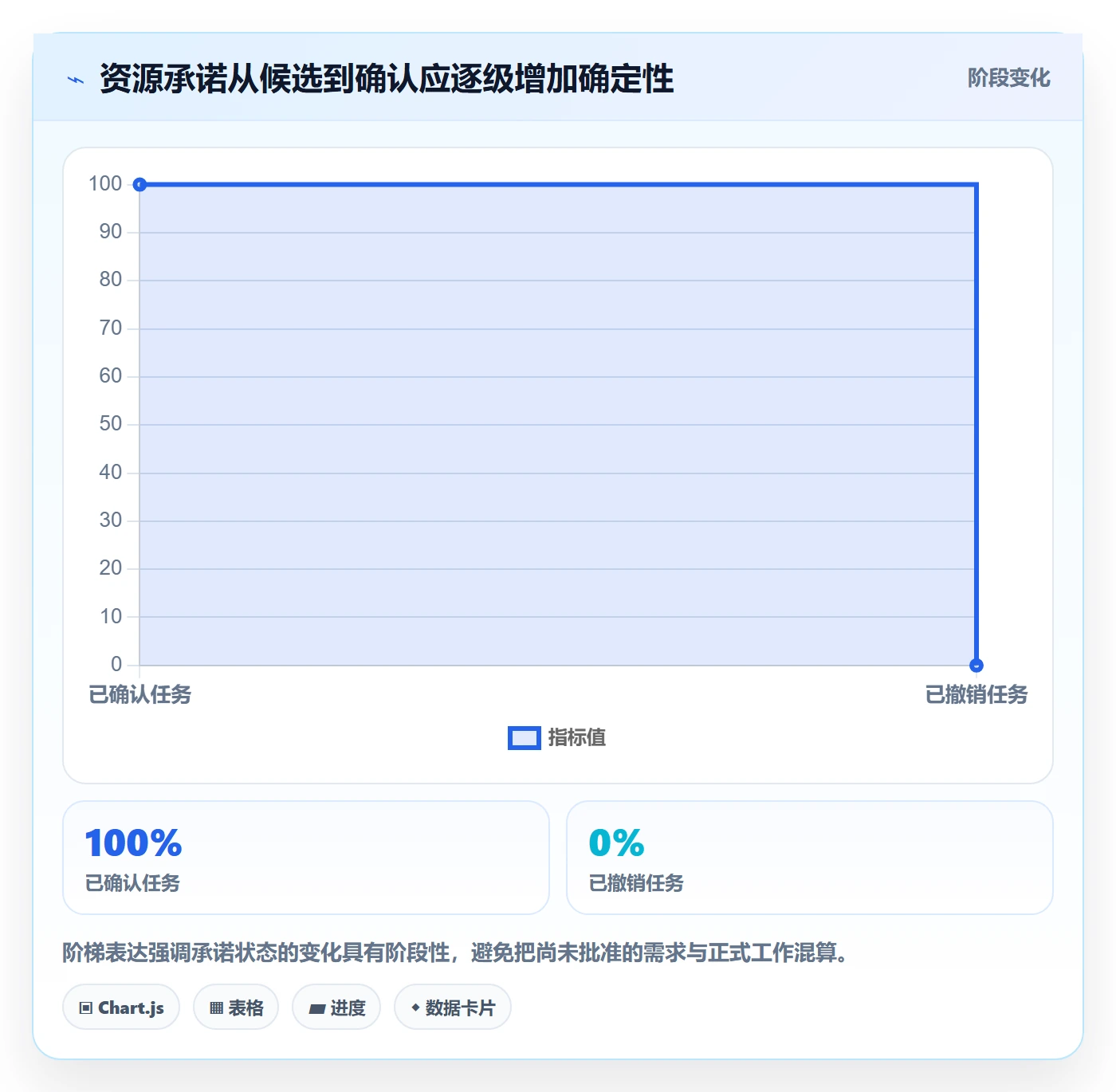
Task: Toggle the 指标值 legend color box
Action: (525, 738)
